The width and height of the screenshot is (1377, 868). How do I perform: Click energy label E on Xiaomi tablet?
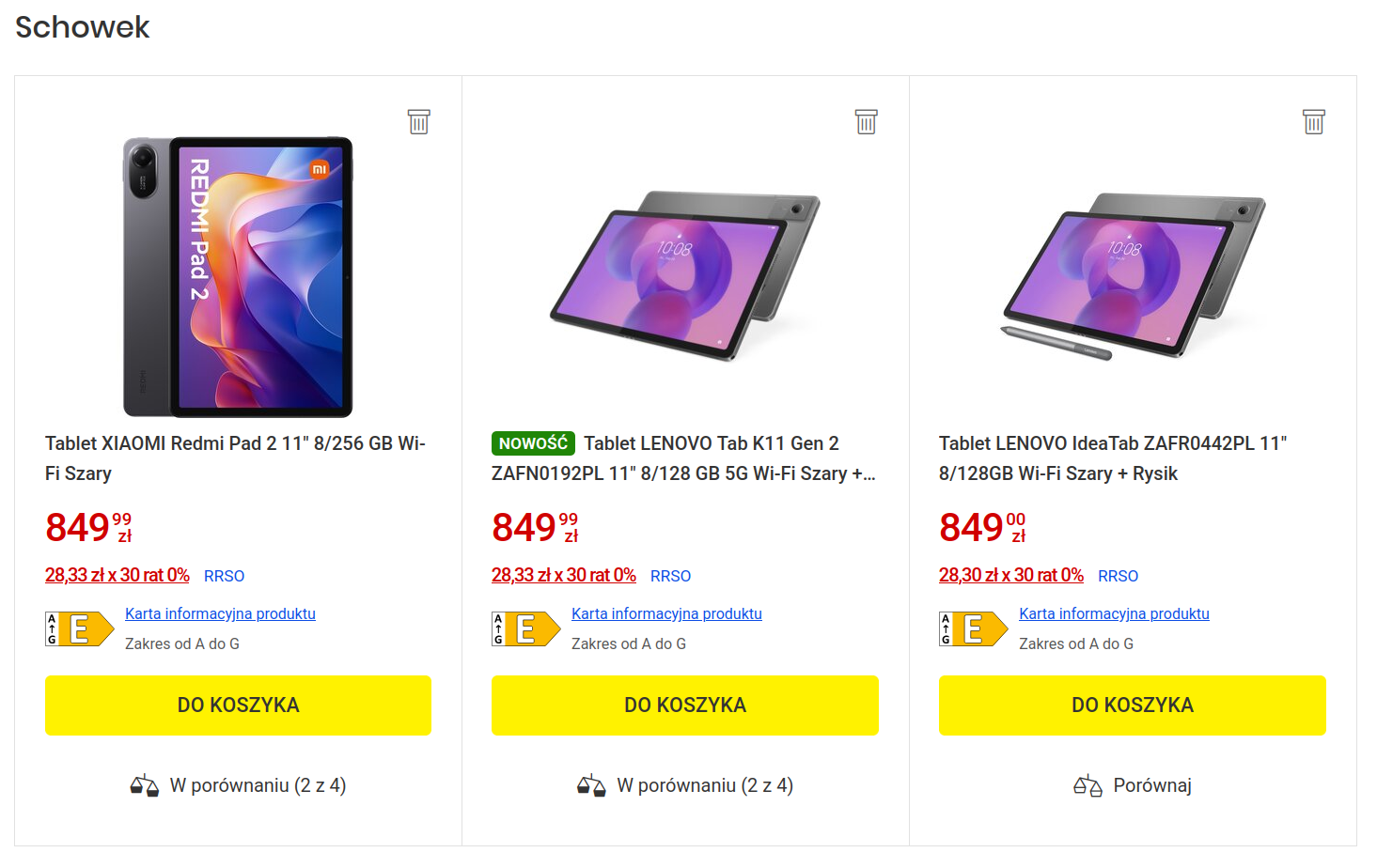pos(79,628)
